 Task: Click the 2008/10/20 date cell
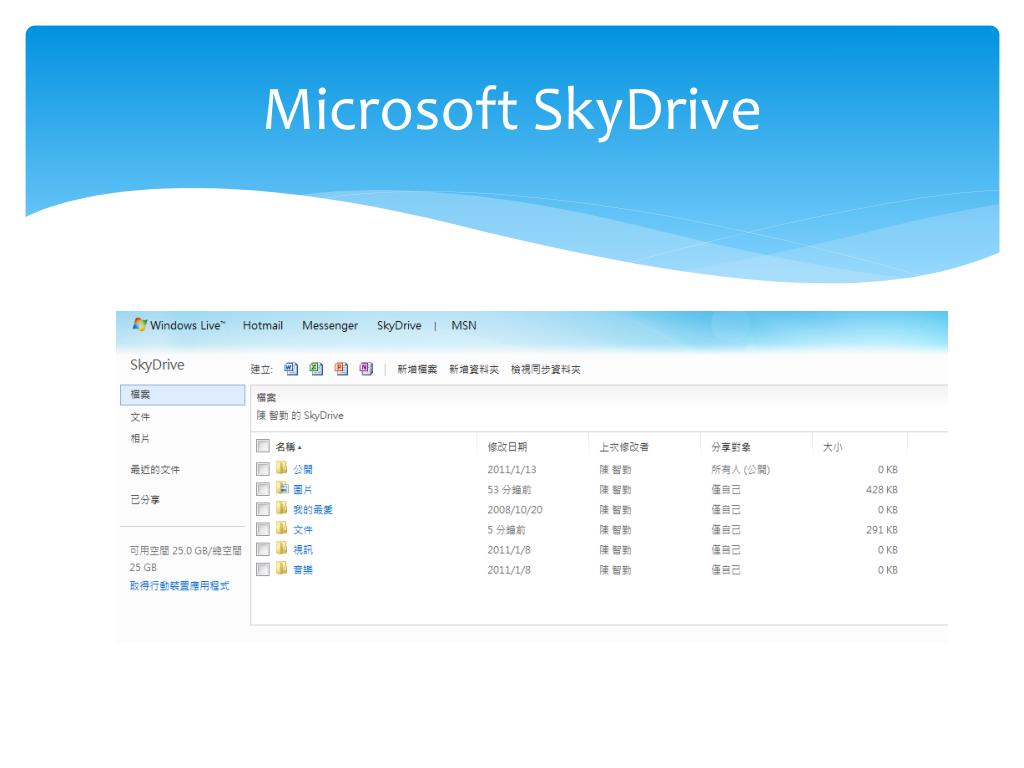coord(515,509)
